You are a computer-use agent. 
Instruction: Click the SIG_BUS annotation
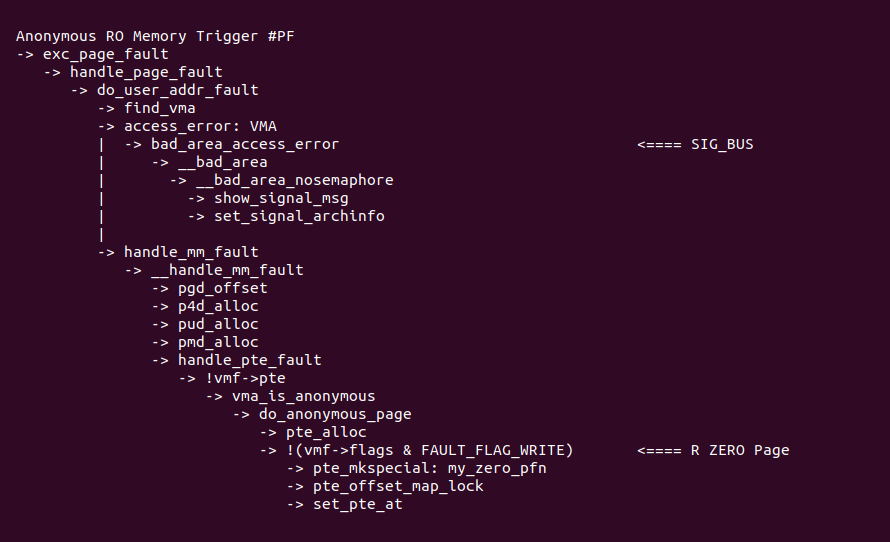(x=722, y=144)
